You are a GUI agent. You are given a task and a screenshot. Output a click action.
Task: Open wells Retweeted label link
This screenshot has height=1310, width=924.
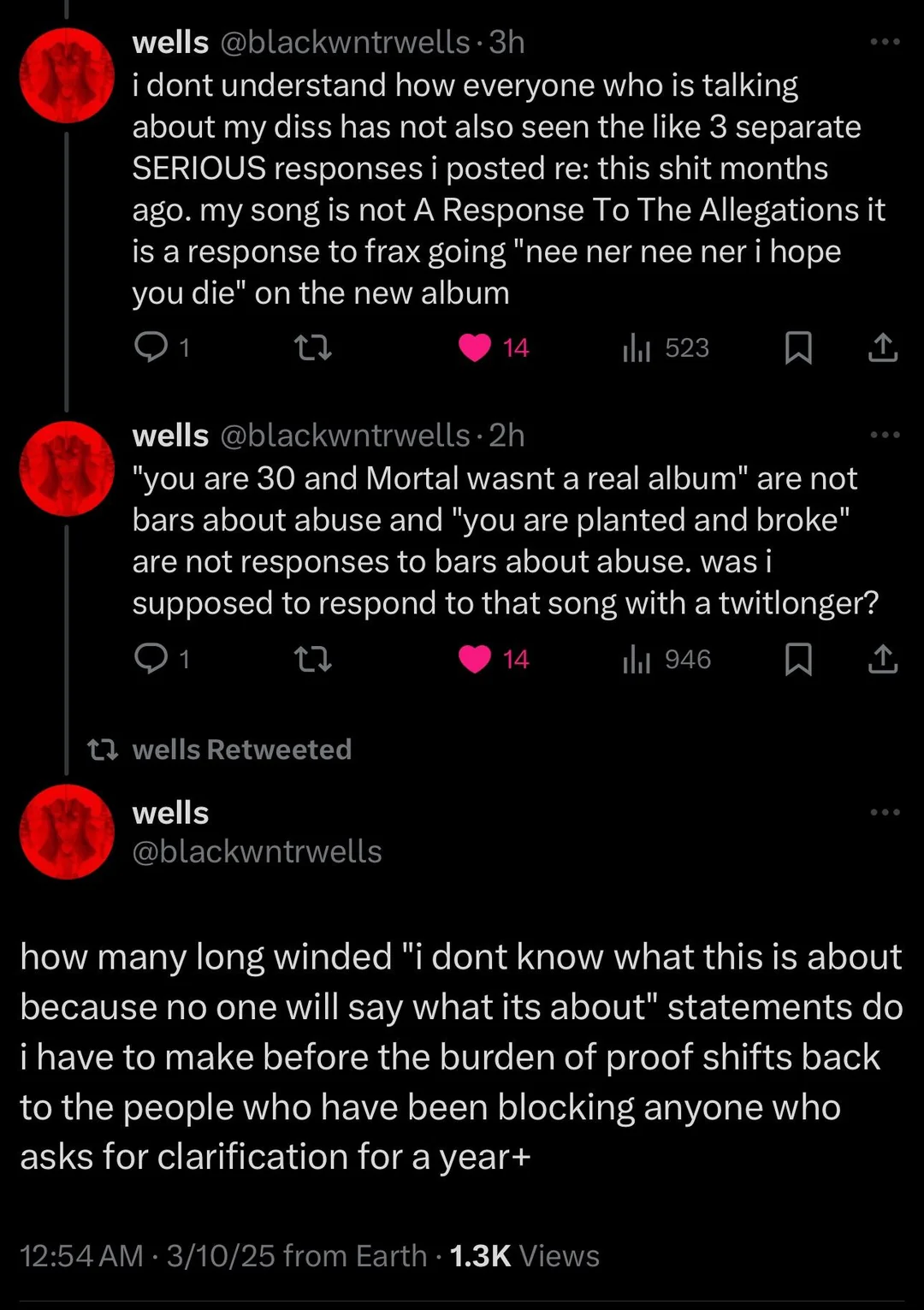pos(241,750)
